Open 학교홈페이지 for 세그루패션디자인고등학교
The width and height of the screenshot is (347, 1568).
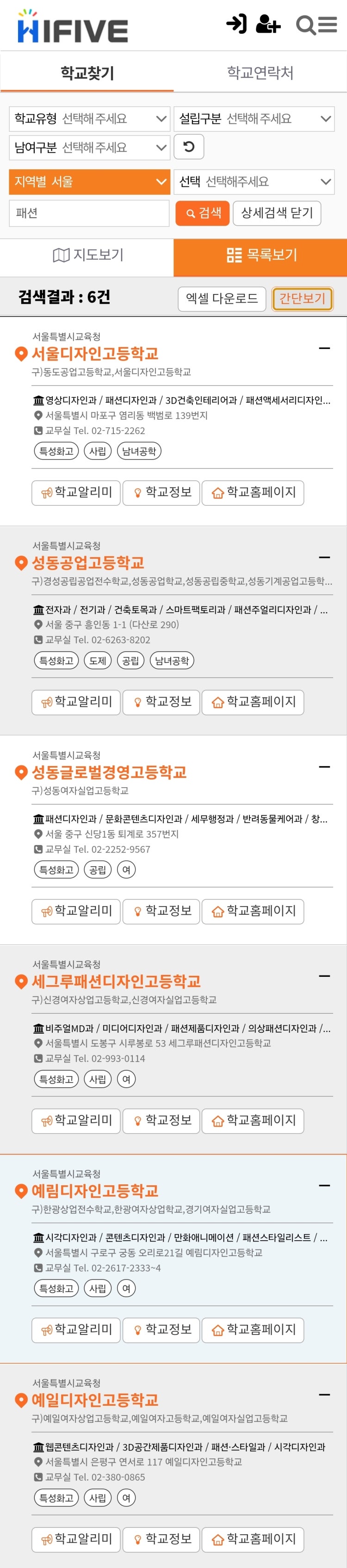[253, 1121]
